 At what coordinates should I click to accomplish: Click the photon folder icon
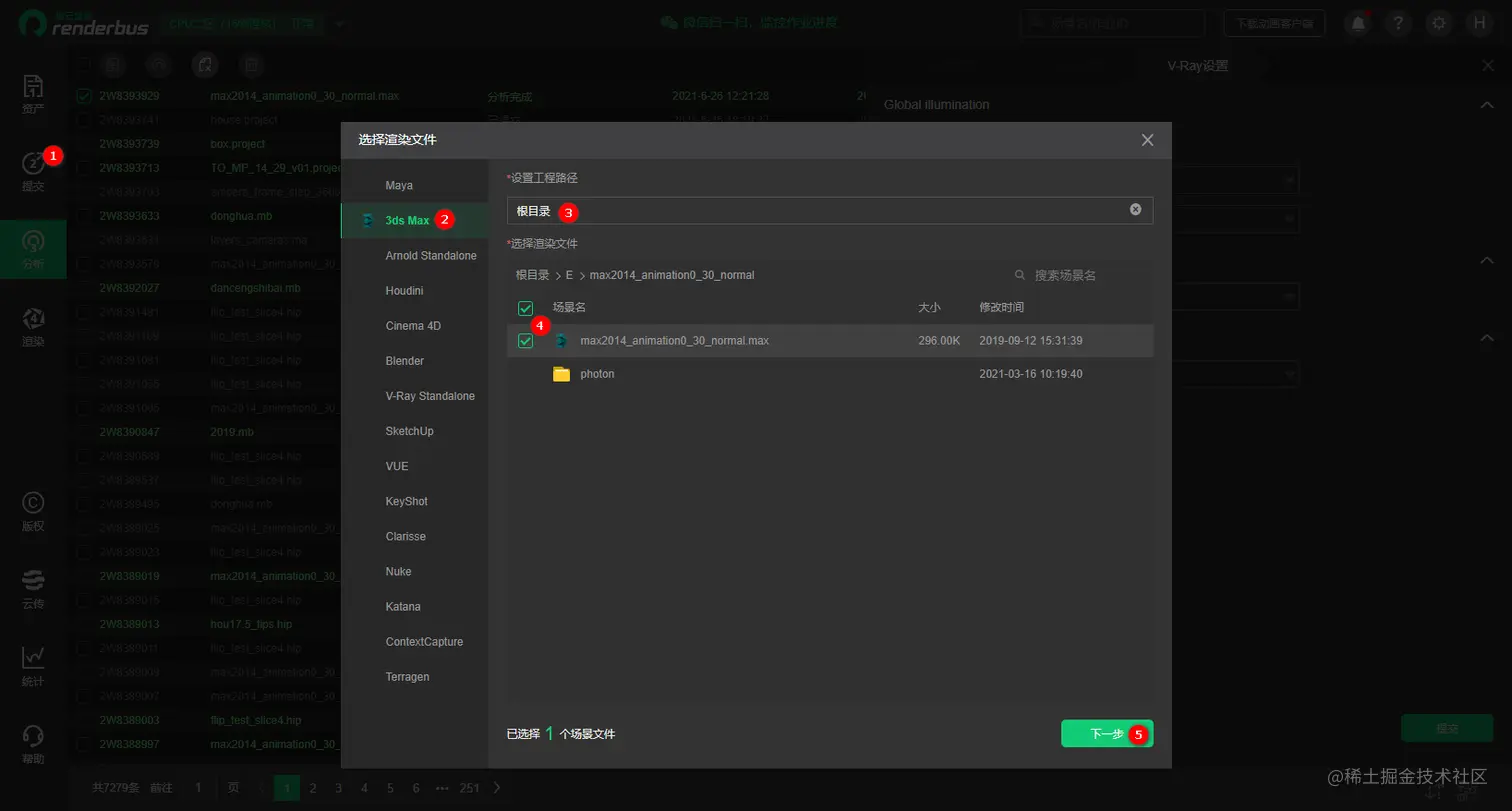coord(561,374)
